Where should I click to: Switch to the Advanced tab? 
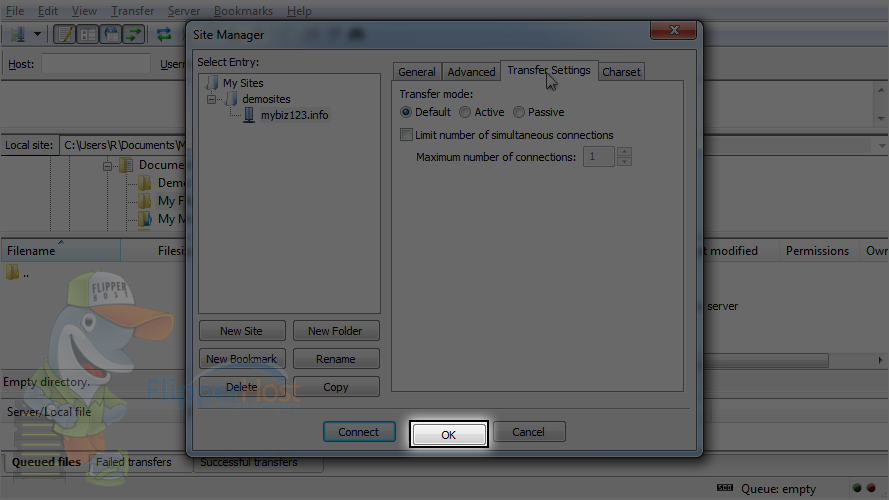click(x=471, y=72)
